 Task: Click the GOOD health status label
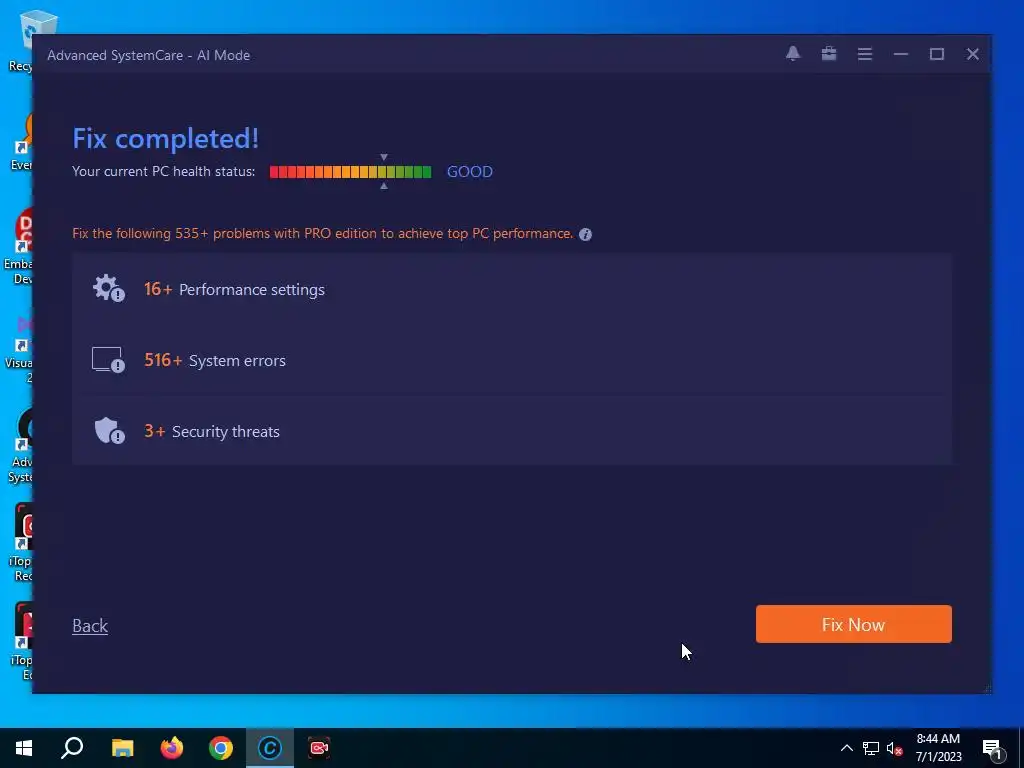pos(470,172)
